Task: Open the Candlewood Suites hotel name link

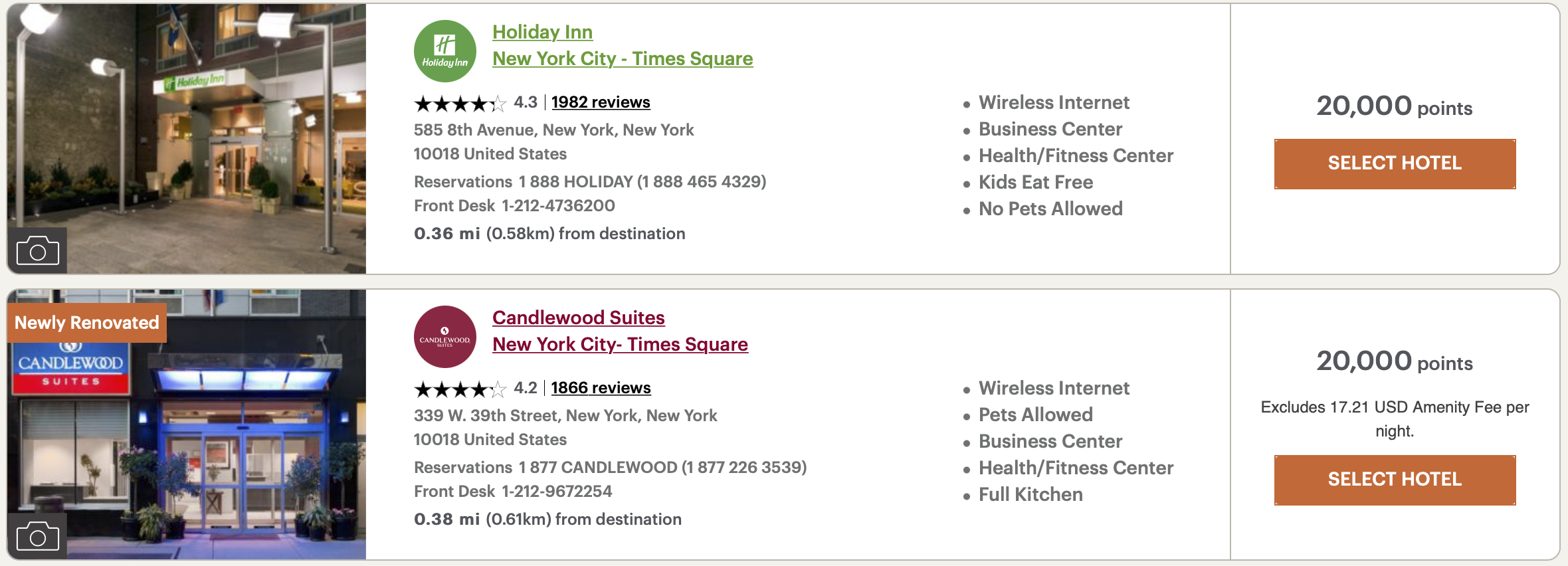Action: coord(578,318)
